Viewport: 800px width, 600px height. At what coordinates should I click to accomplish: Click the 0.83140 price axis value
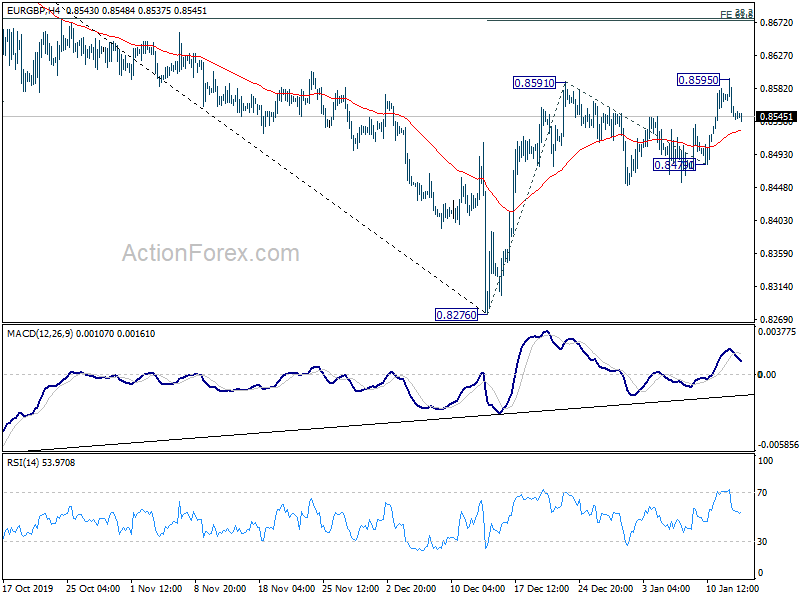point(777,287)
